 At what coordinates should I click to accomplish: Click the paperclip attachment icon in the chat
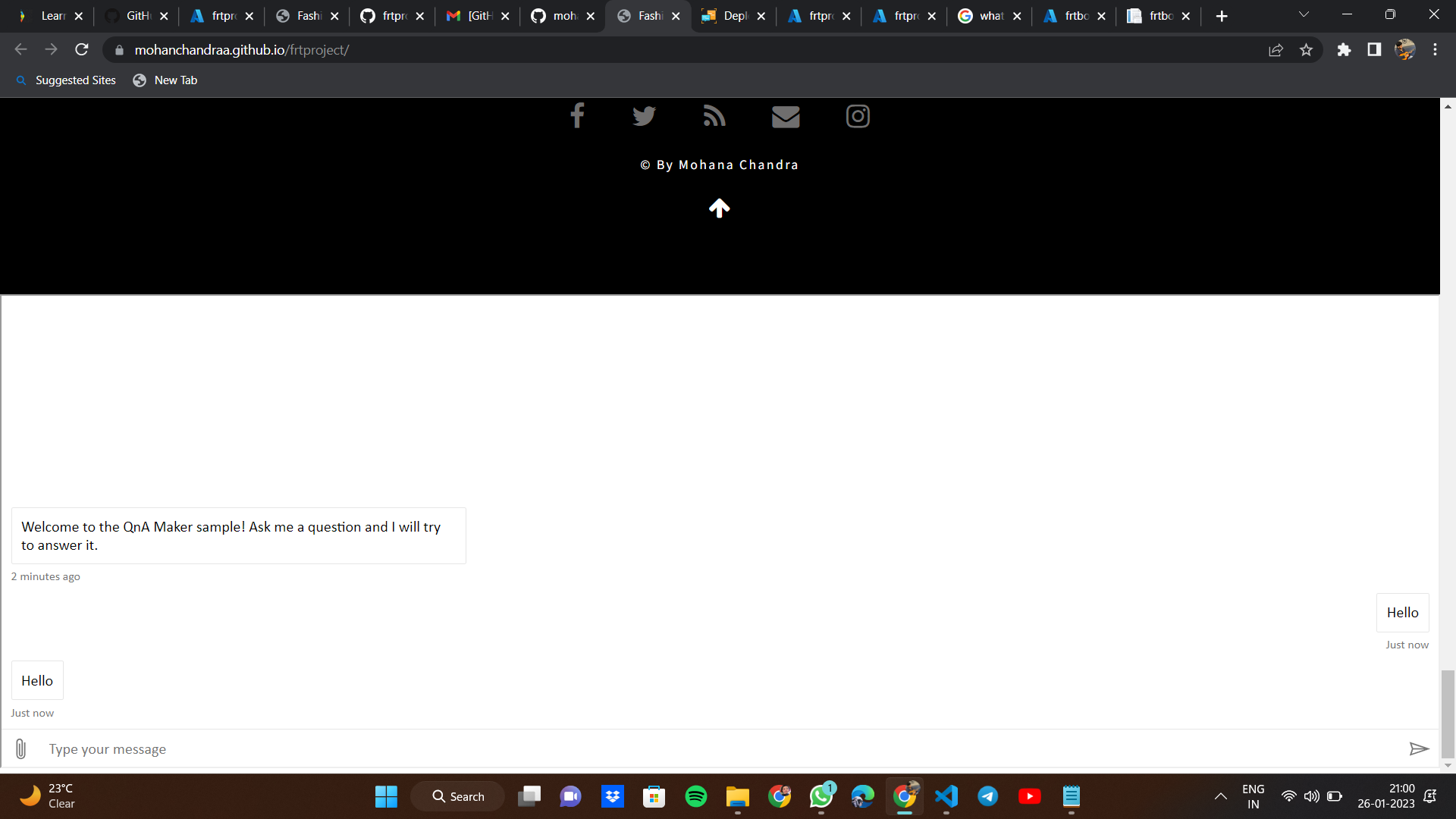pyautogui.click(x=20, y=748)
